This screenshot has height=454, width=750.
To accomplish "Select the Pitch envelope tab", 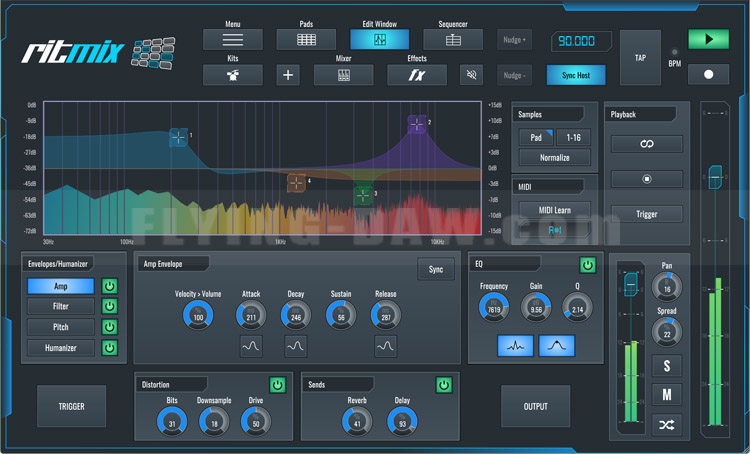I will click(61, 327).
